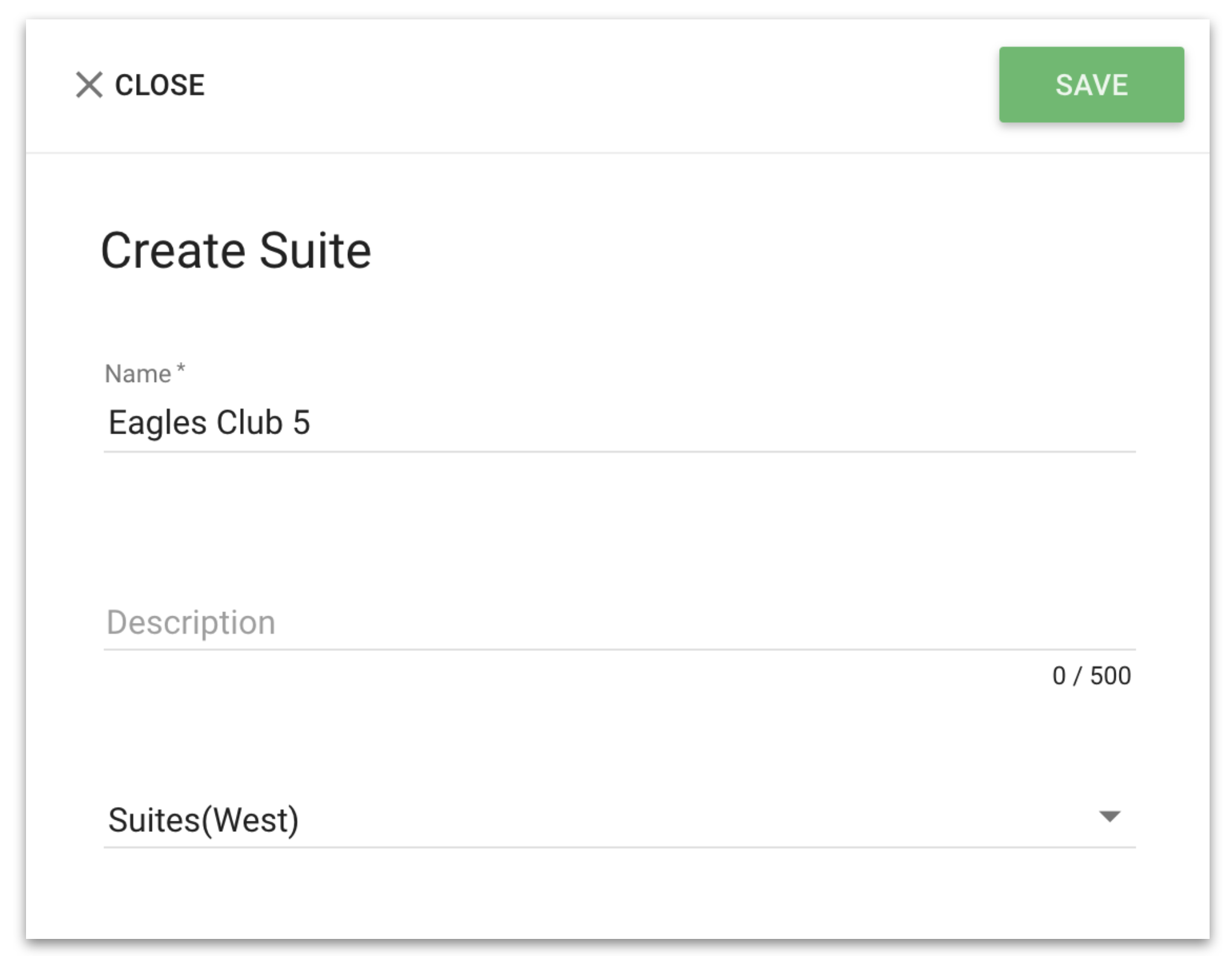Click the 0 / 500 character counter

click(x=1091, y=676)
